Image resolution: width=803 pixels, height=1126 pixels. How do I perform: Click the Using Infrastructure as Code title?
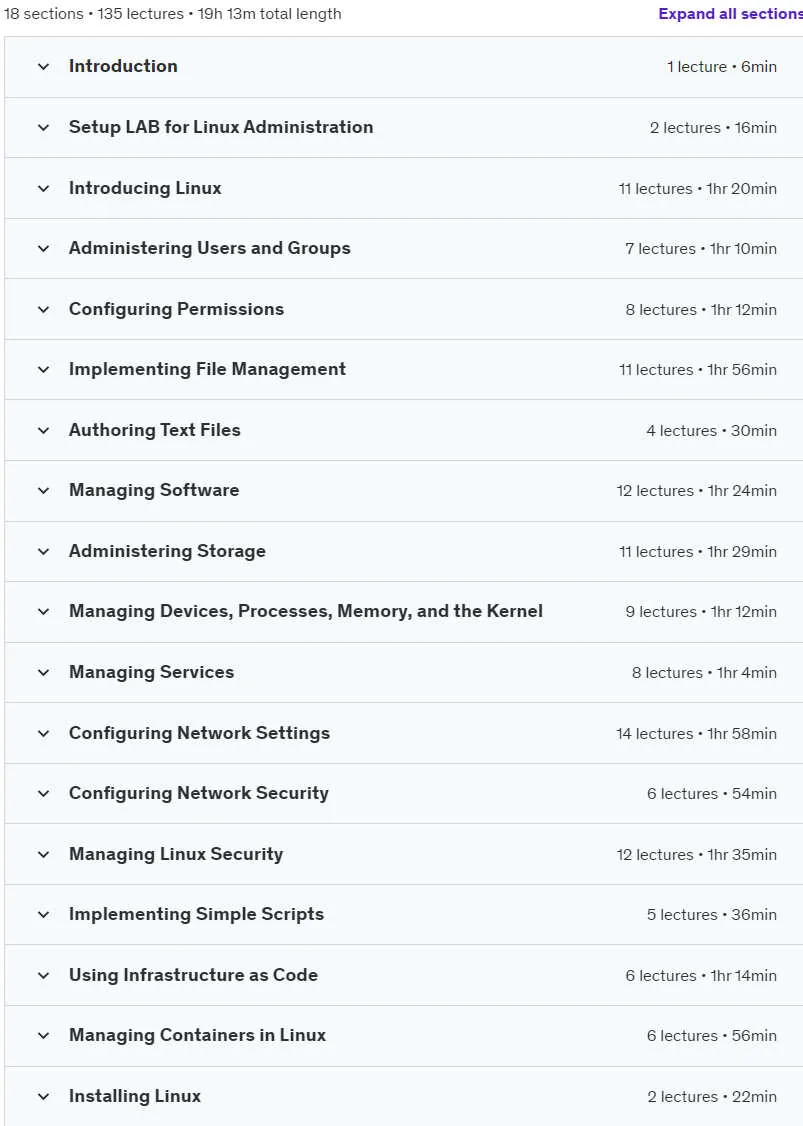(193, 975)
